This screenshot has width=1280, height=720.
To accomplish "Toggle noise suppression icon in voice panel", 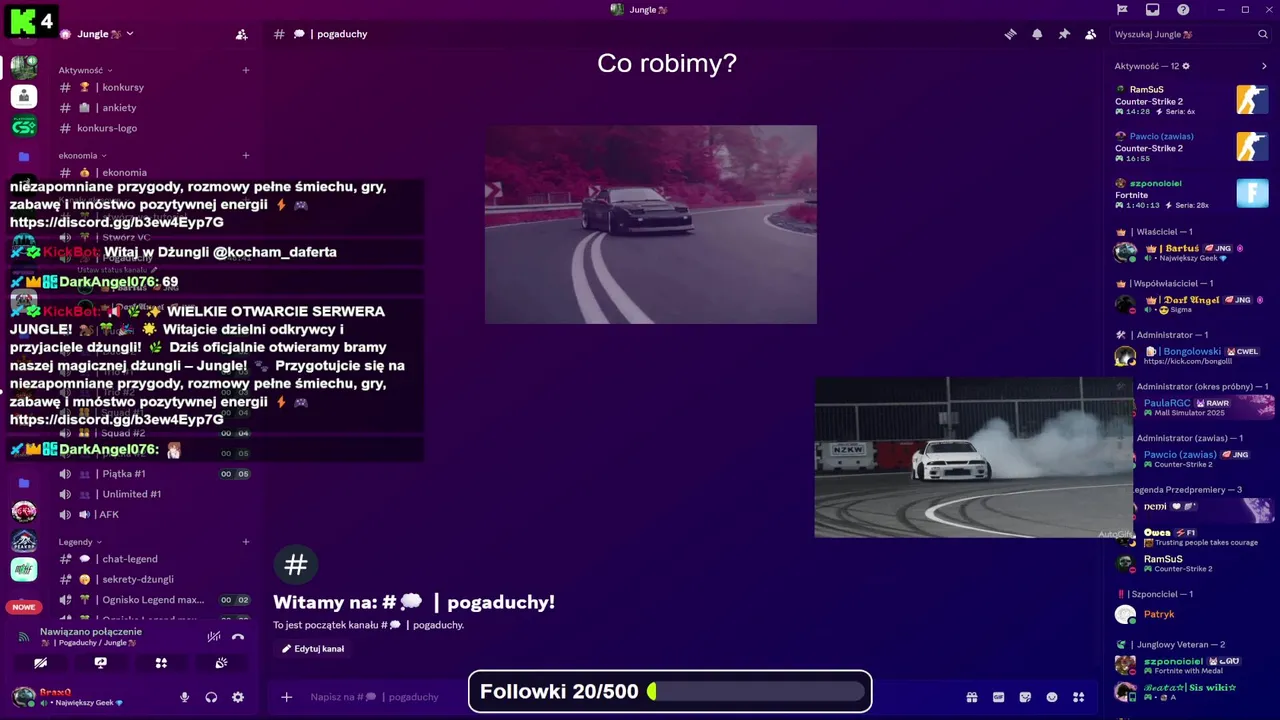I will point(213,636).
